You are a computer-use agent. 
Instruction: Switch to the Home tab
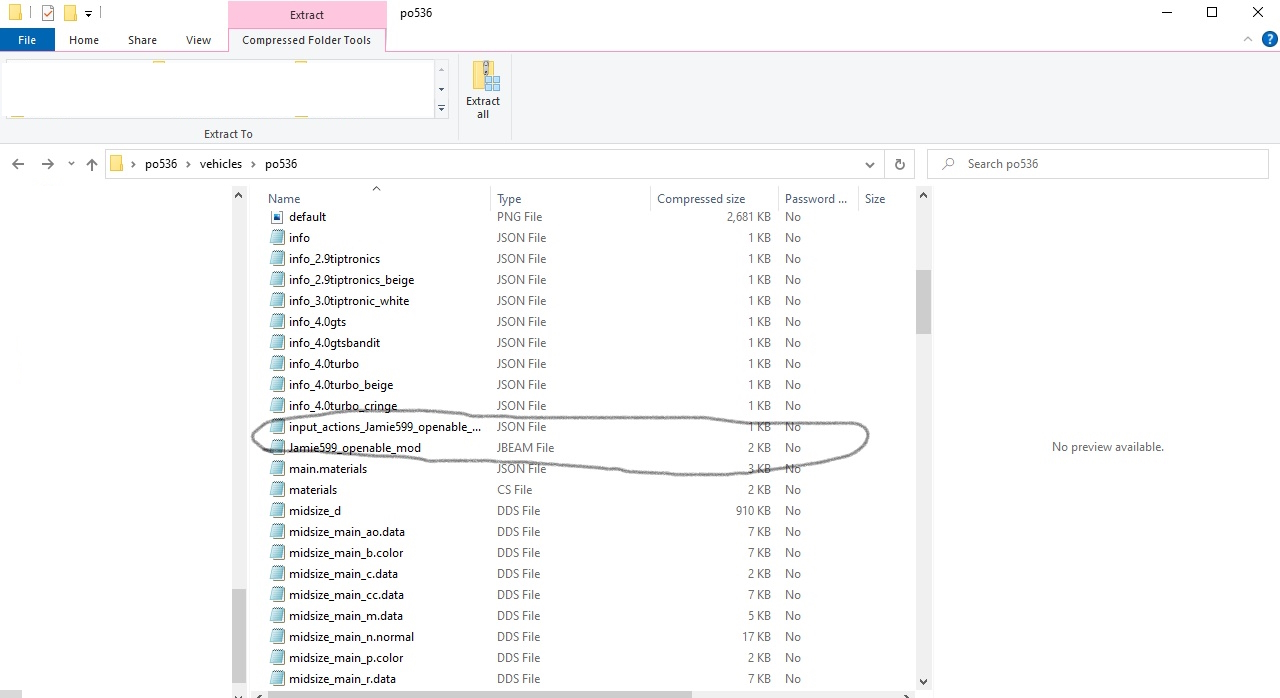click(x=84, y=40)
